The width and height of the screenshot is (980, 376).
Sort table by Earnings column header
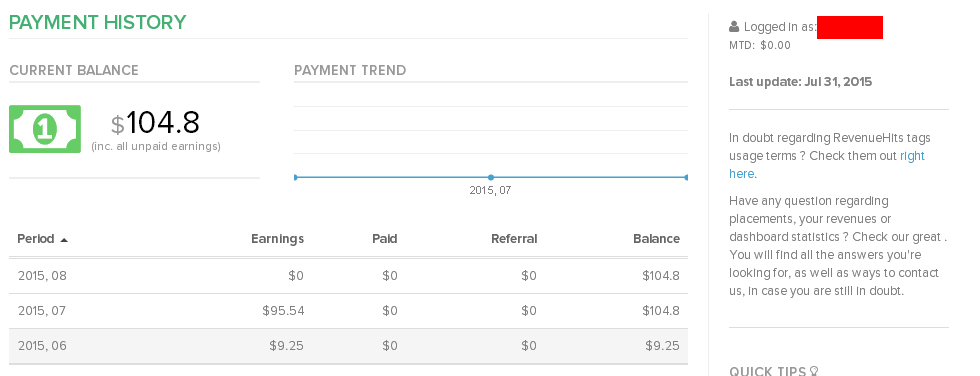(278, 239)
